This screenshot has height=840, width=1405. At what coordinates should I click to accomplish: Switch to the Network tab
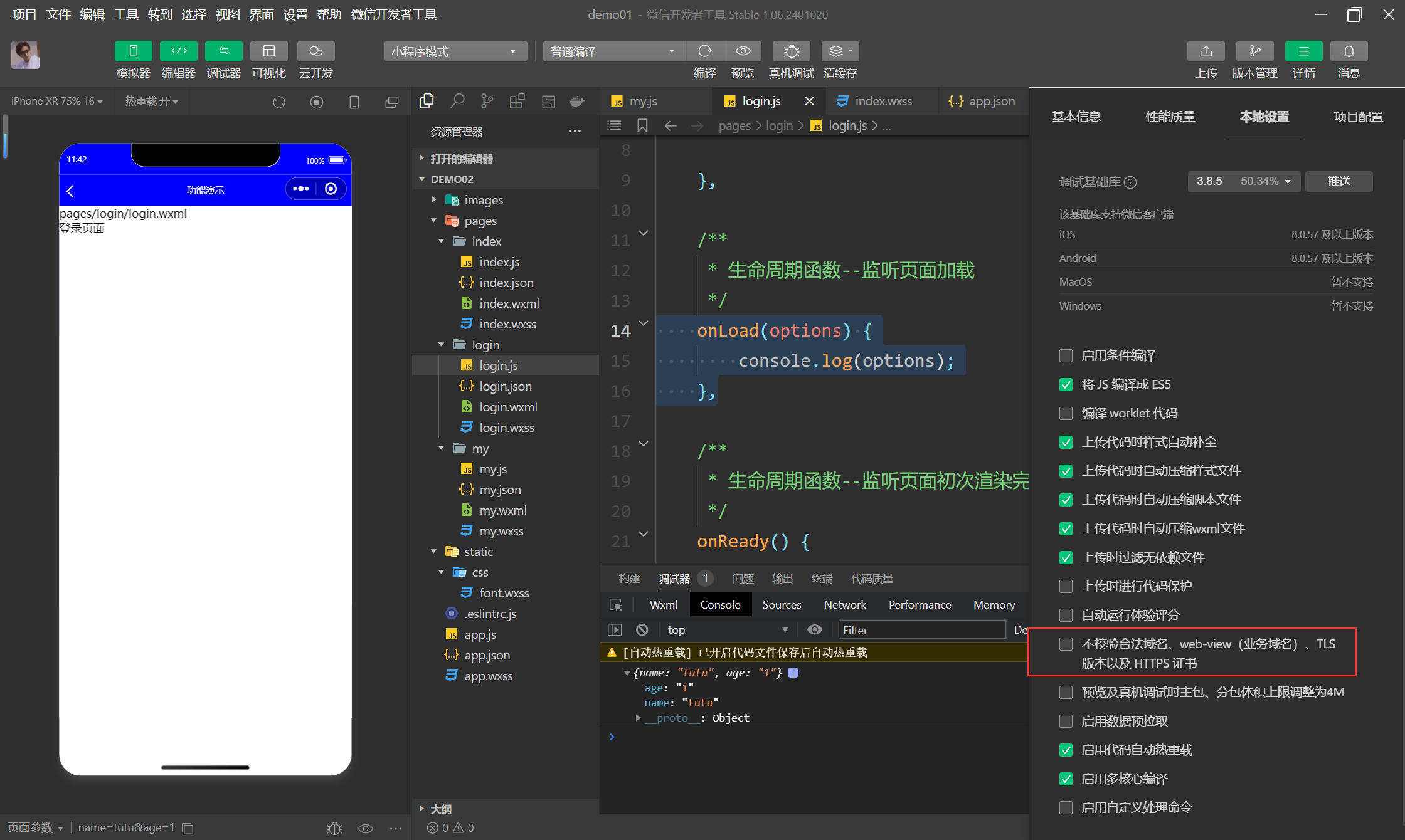point(844,604)
